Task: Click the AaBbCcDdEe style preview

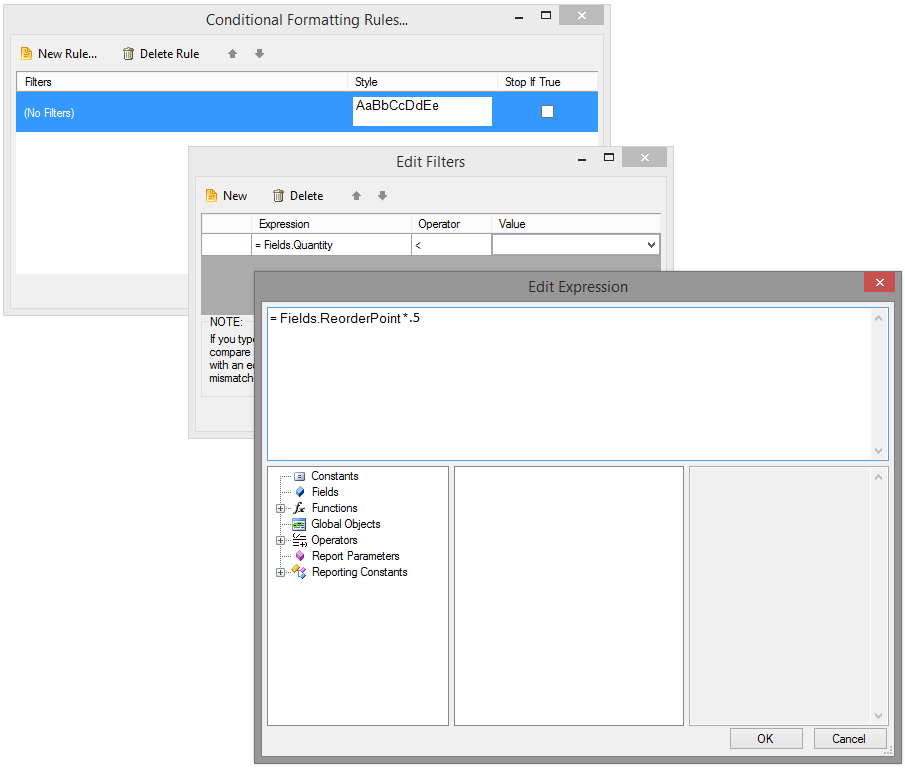Action: 421,111
